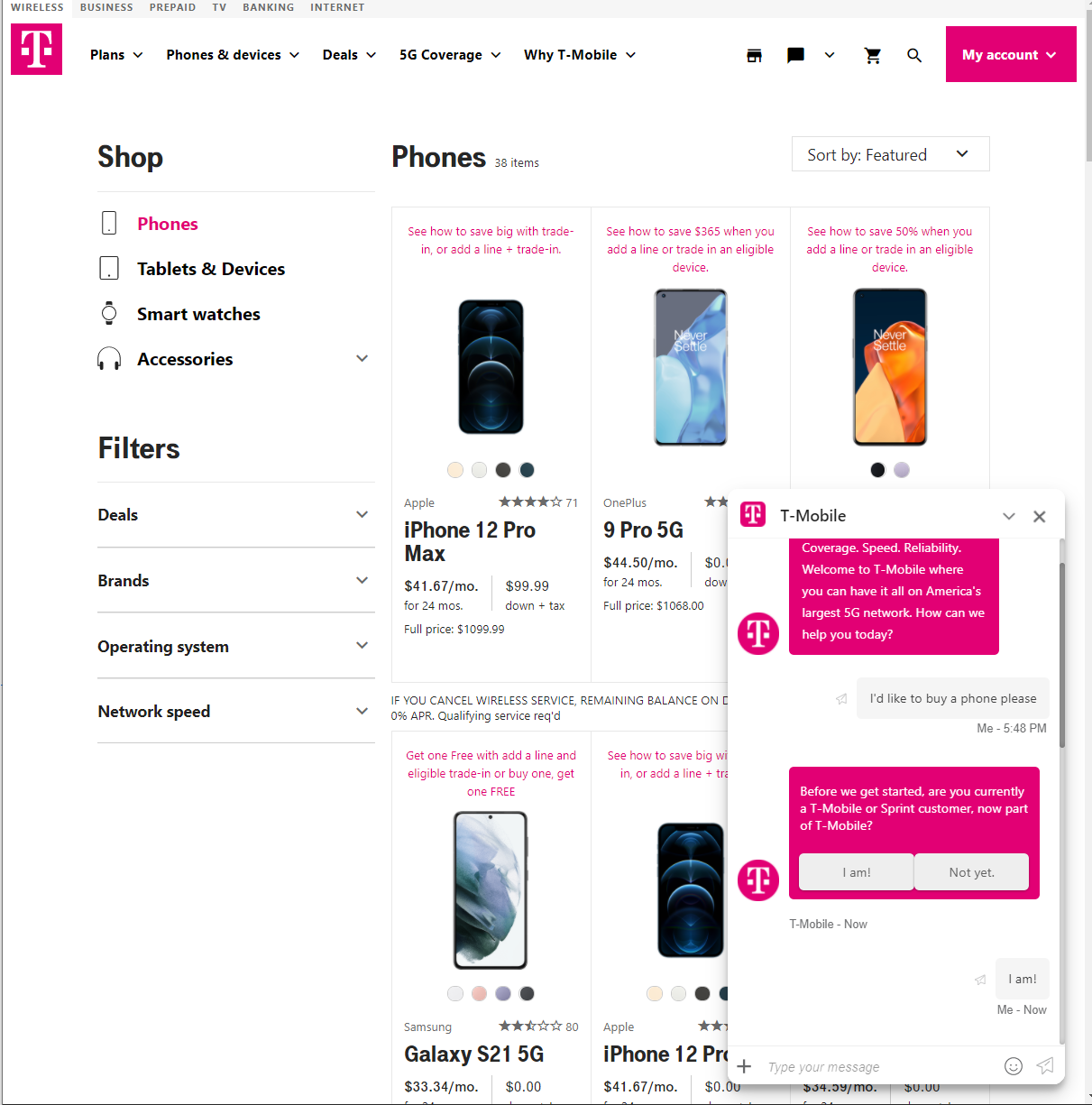Open the chat bubble icon in header

coord(795,55)
